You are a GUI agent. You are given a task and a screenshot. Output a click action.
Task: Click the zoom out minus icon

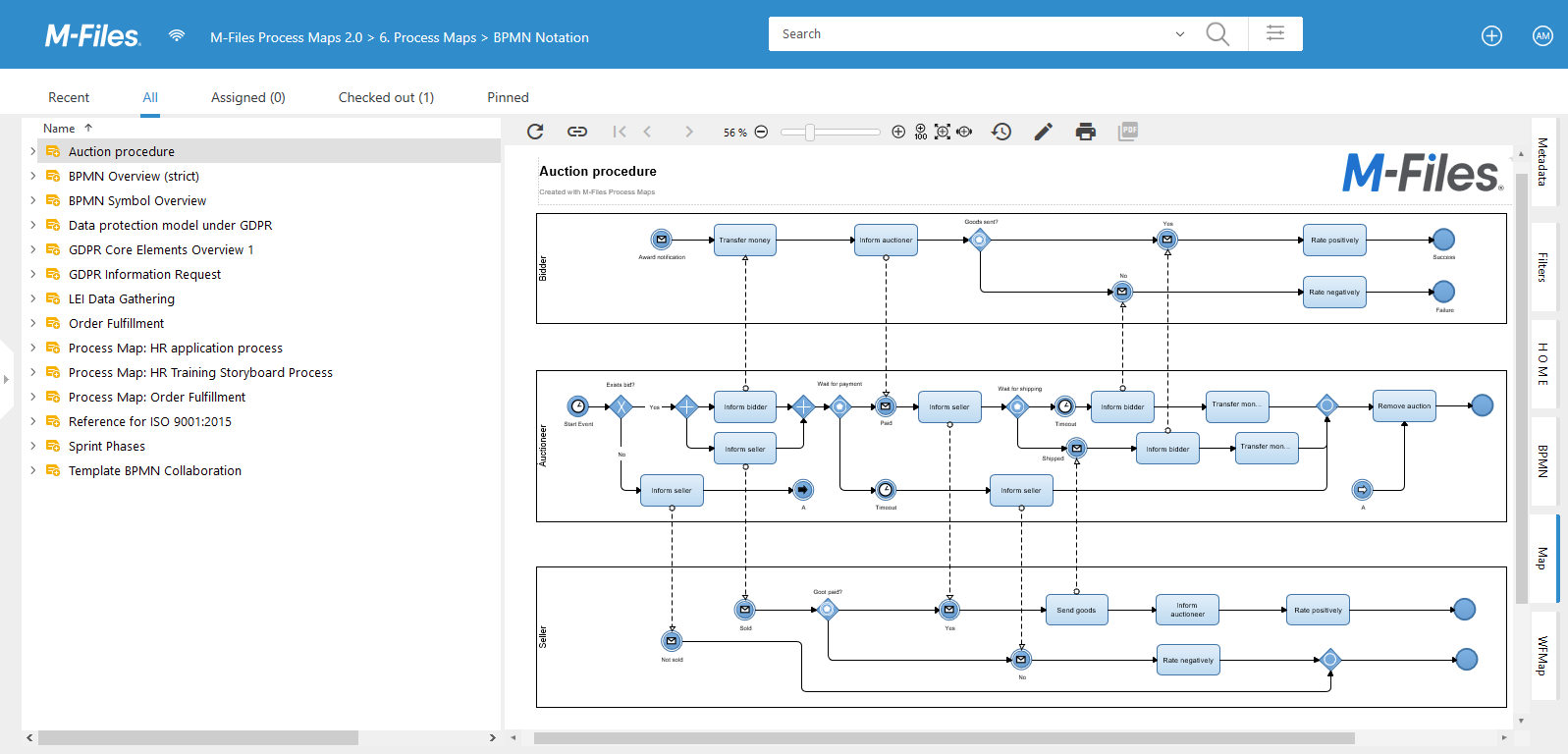761,132
